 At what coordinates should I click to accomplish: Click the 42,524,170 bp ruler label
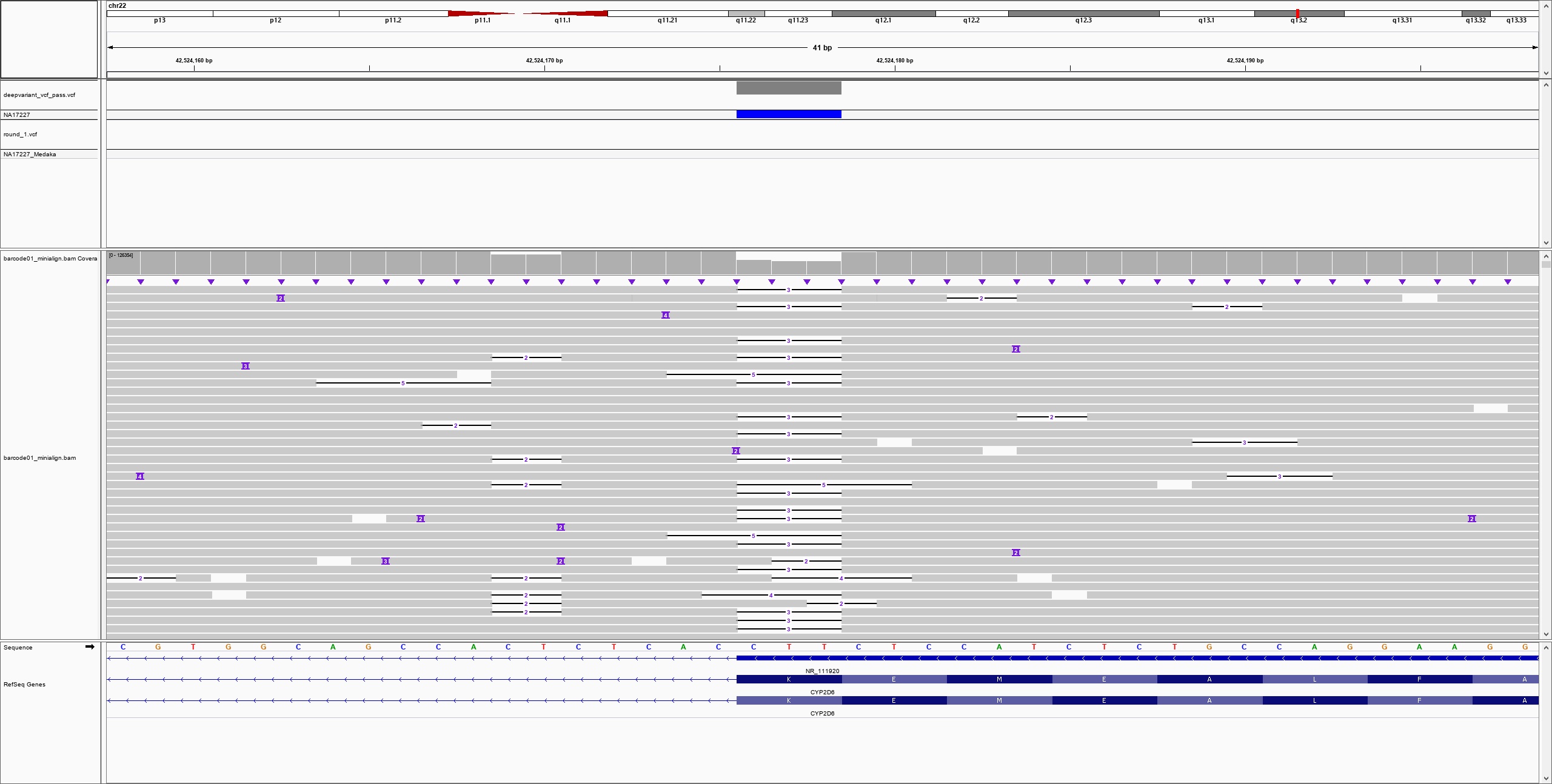pyautogui.click(x=544, y=60)
